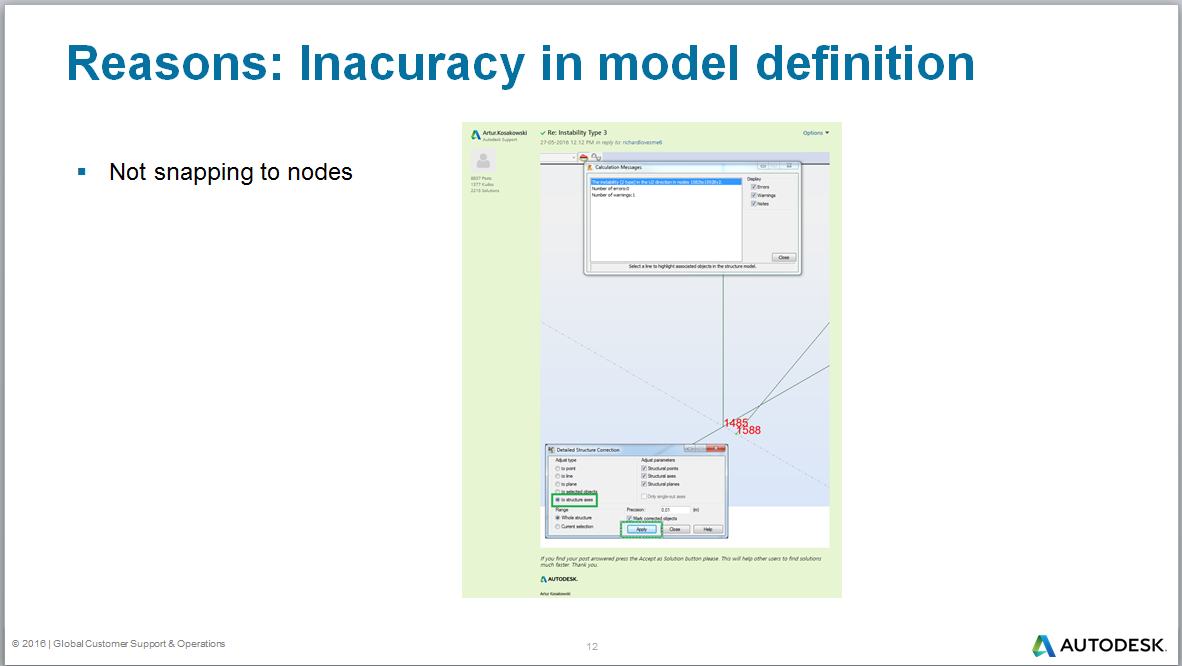Image resolution: width=1182 pixels, height=666 pixels.
Task: Select the 'to point' adjust type
Action: click(558, 468)
